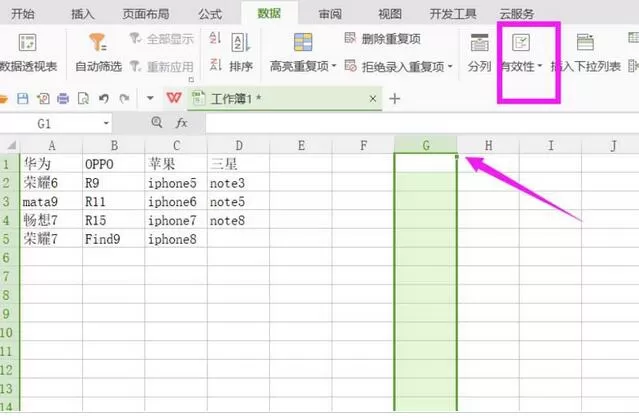This screenshot has width=639, height=418.
Task: Click the undo arrow icon
Action: [x=104, y=98]
